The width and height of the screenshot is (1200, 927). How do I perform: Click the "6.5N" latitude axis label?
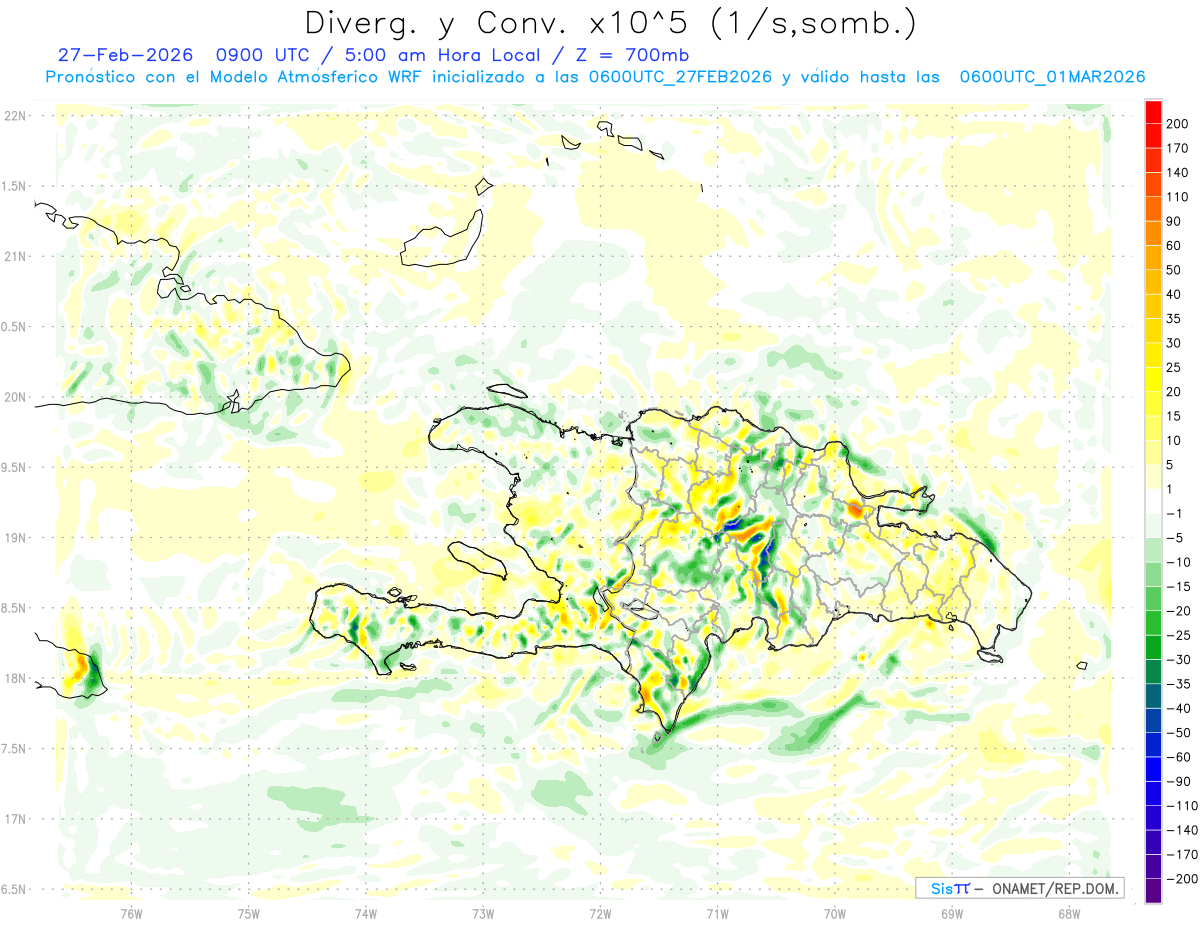point(15,889)
